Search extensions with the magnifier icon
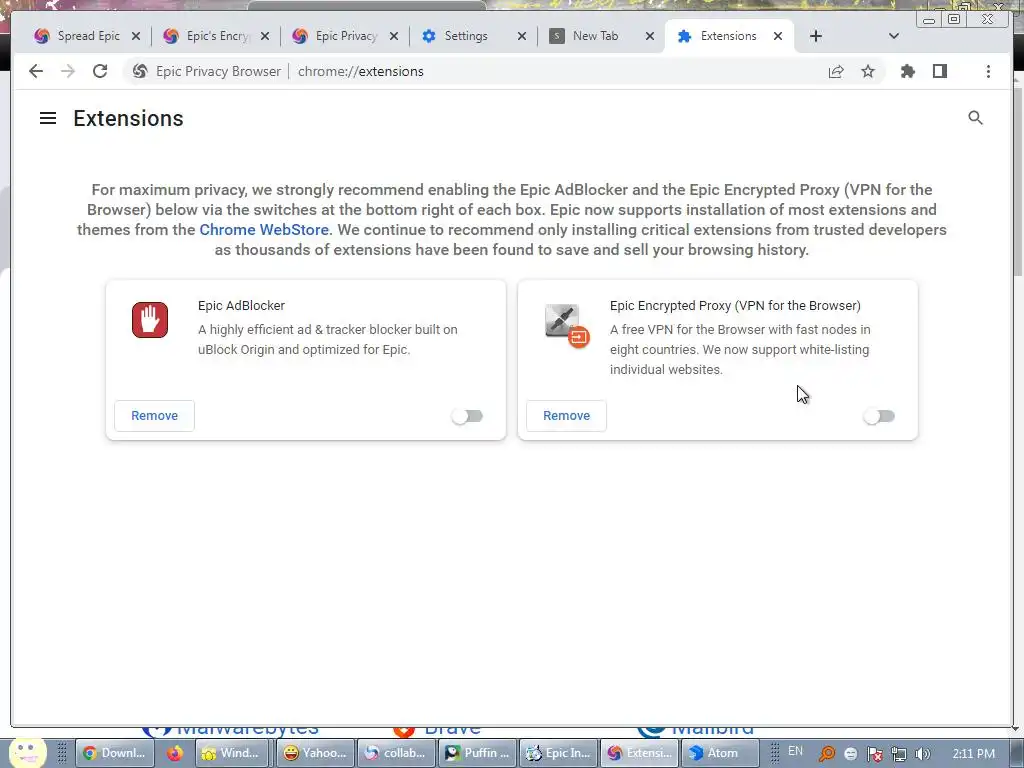Screen dimensions: 1024x768 975,118
